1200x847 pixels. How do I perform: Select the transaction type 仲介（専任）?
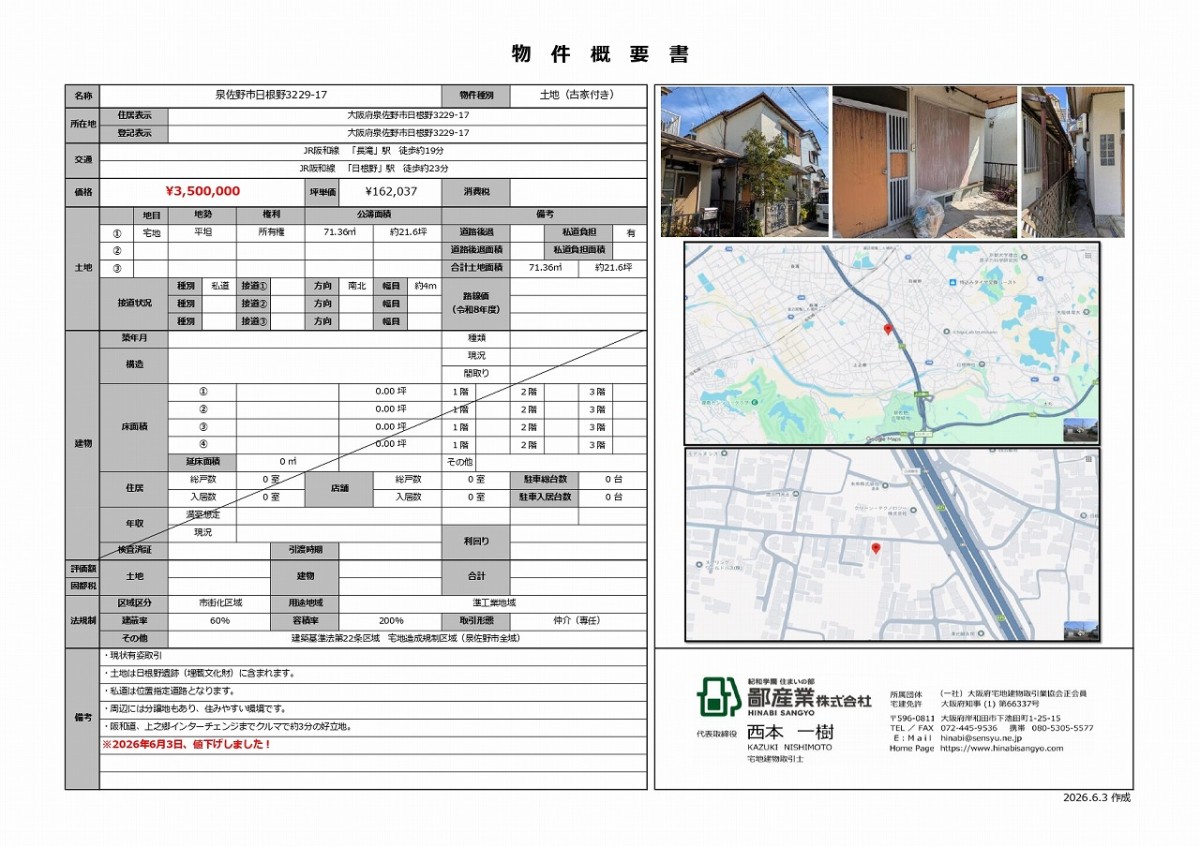(577, 621)
